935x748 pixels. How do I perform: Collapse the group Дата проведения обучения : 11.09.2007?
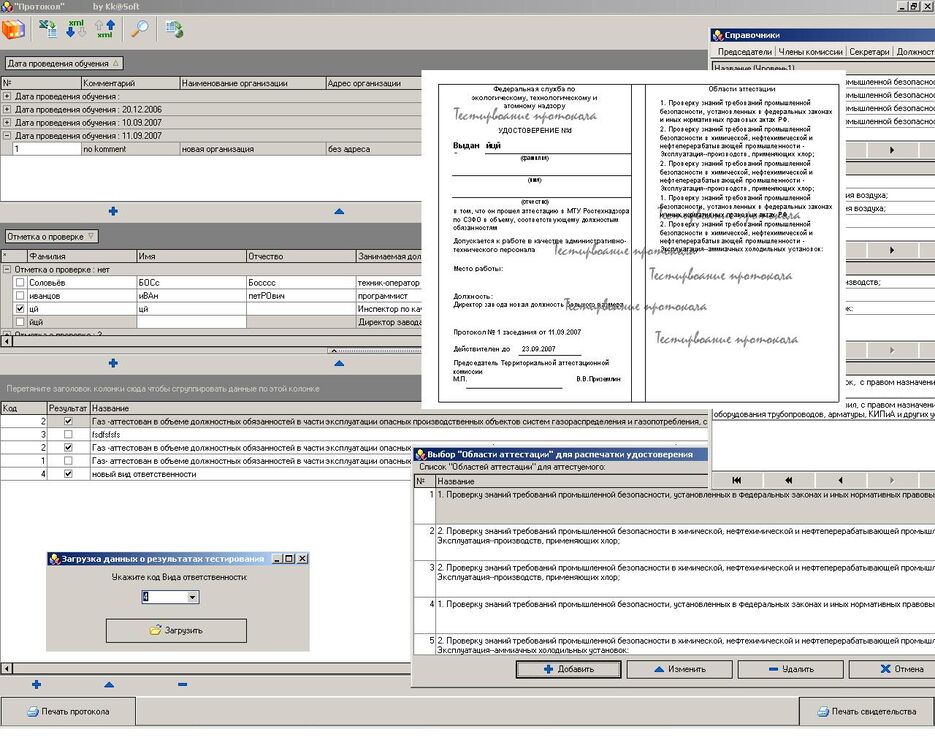click(x=7, y=135)
